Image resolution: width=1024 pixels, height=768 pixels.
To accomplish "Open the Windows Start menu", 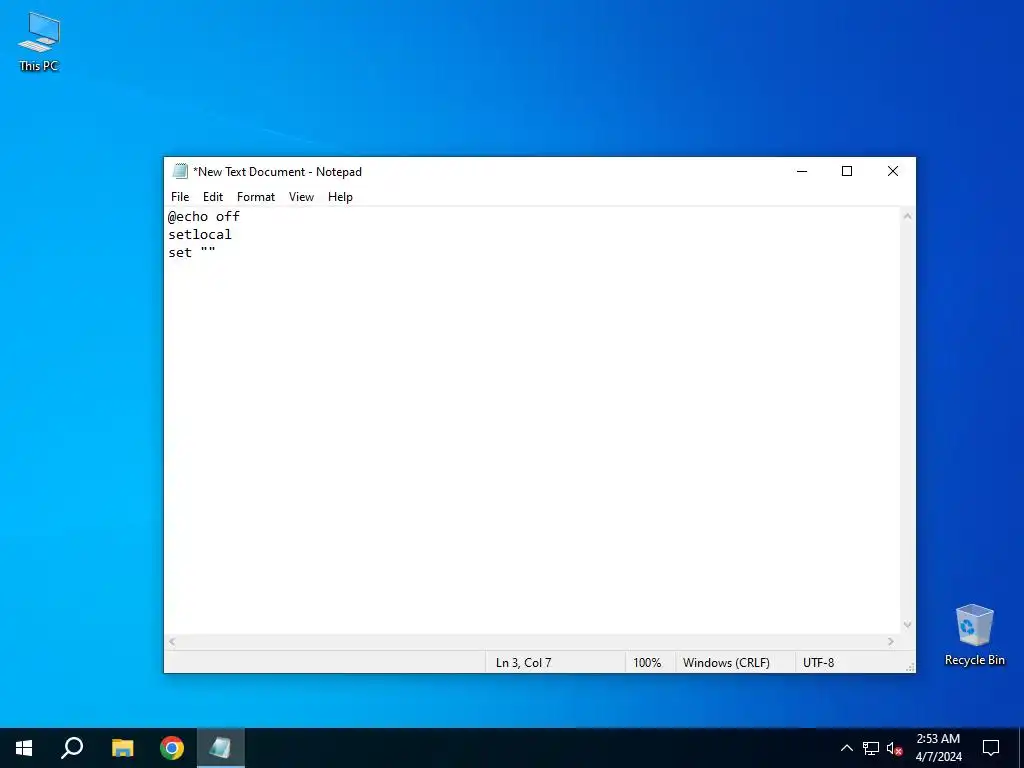I will click(24, 748).
